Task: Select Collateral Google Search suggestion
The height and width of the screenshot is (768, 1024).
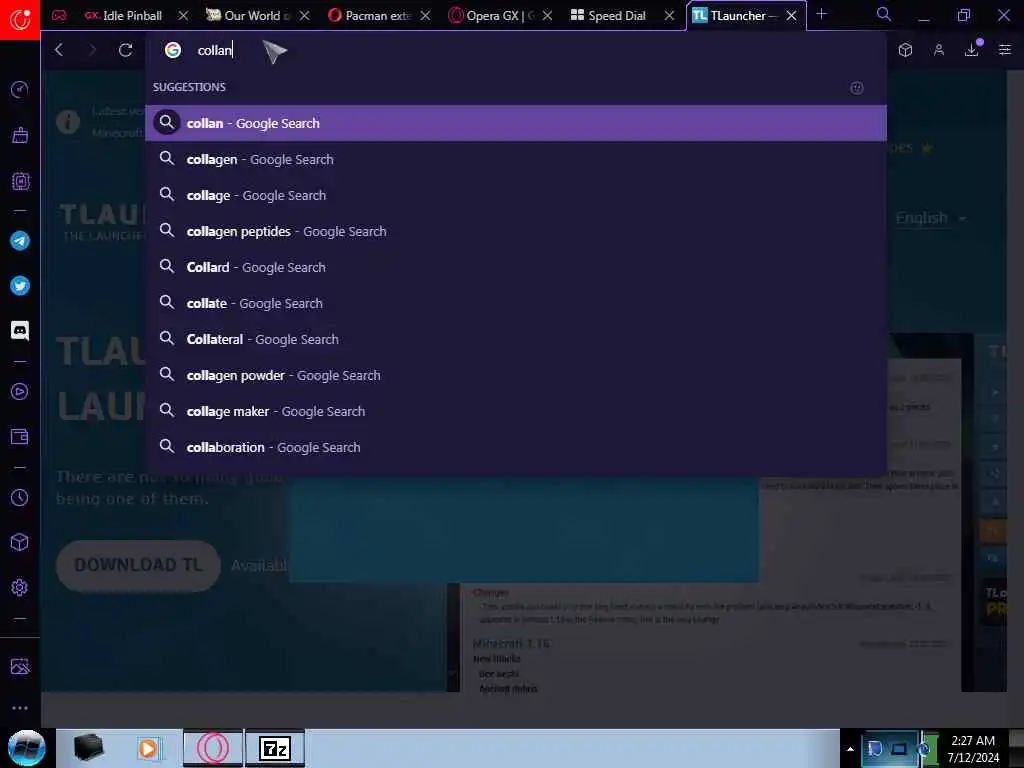Action: point(515,338)
